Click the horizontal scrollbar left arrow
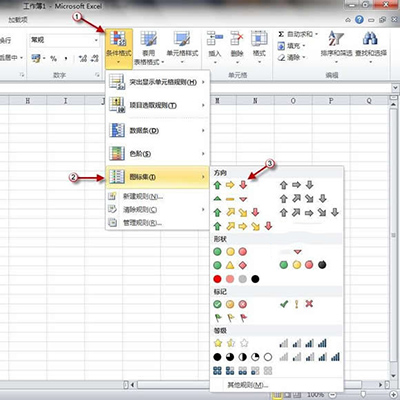400x400 pixels. 133,385
